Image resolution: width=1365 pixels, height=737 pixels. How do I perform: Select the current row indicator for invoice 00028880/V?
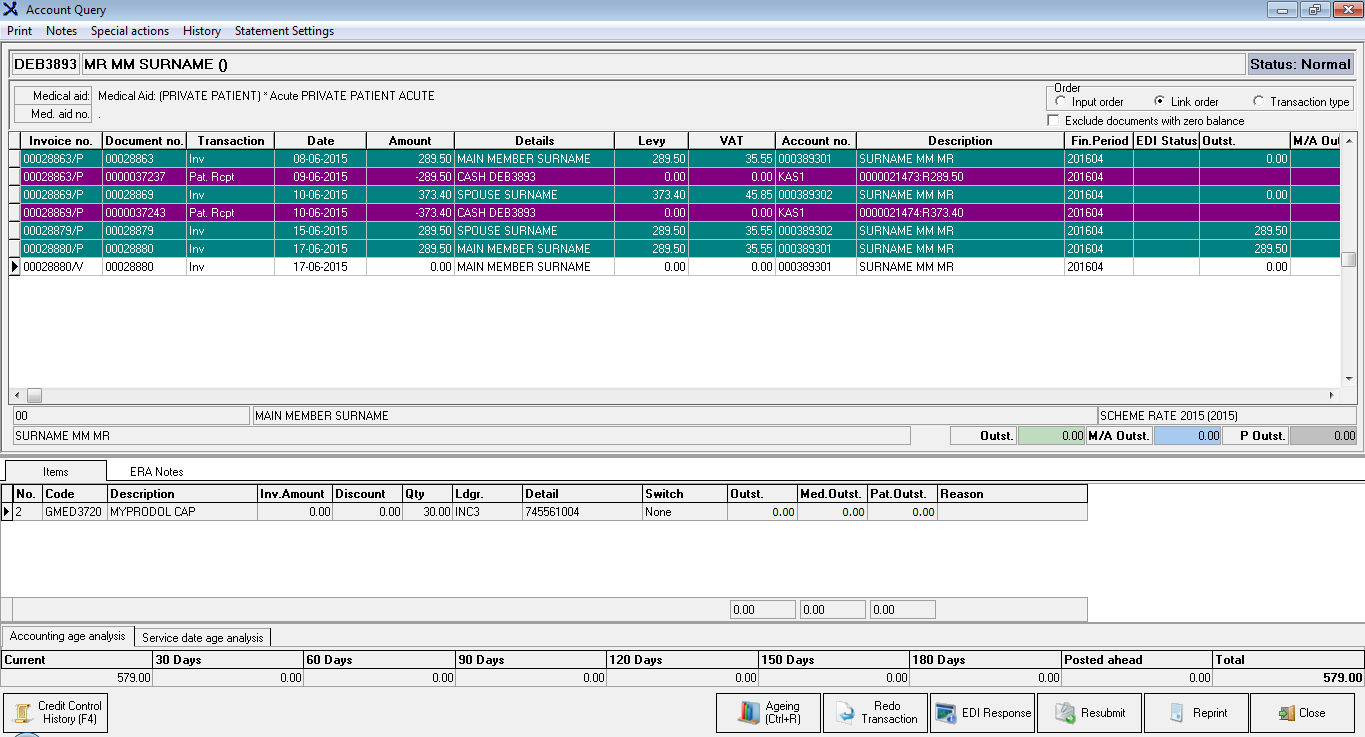pos(14,267)
